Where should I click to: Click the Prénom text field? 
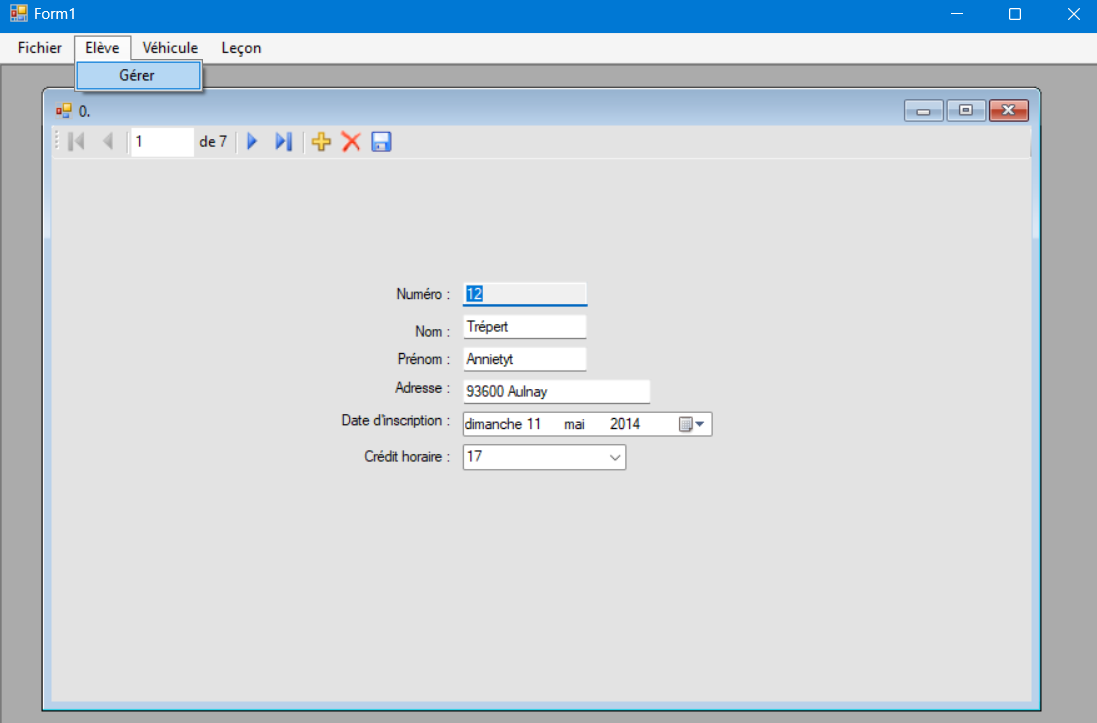524,359
